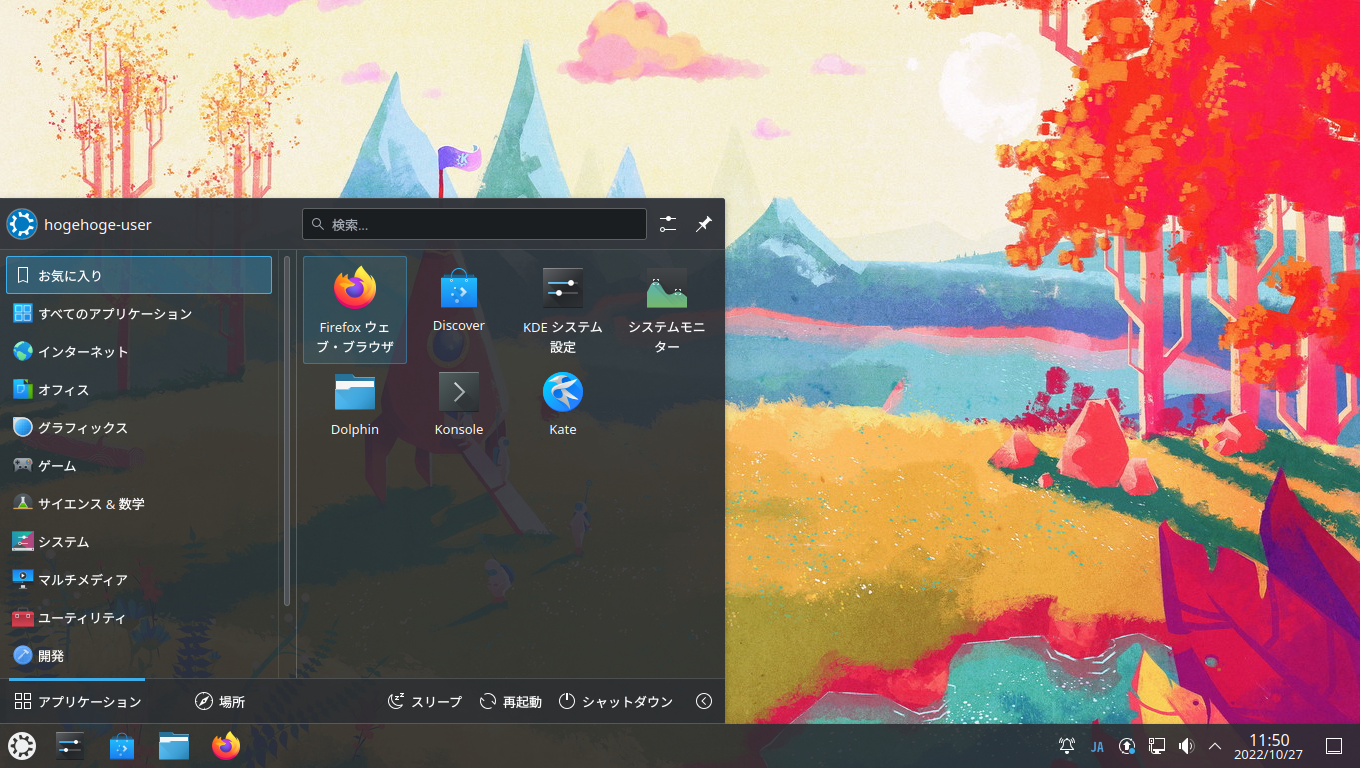The width and height of the screenshot is (1360, 768).
Task: Open Firefox from the taskbar
Action: click(x=226, y=746)
